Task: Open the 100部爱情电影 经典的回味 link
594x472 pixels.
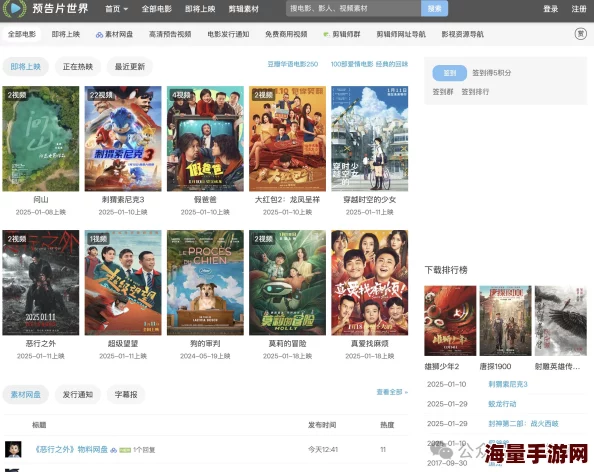Action: [369, 64]
